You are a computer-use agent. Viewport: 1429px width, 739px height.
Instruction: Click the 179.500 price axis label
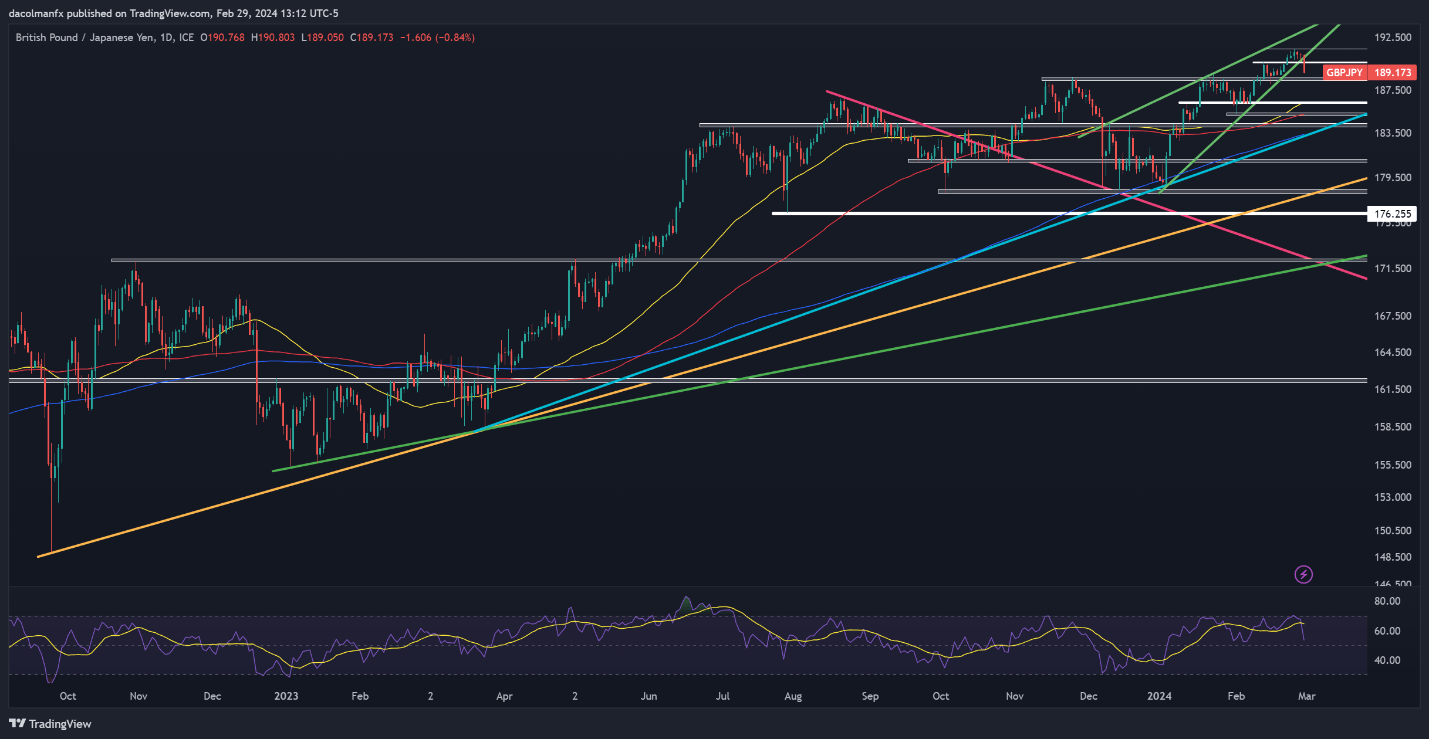click(1393, 178)
